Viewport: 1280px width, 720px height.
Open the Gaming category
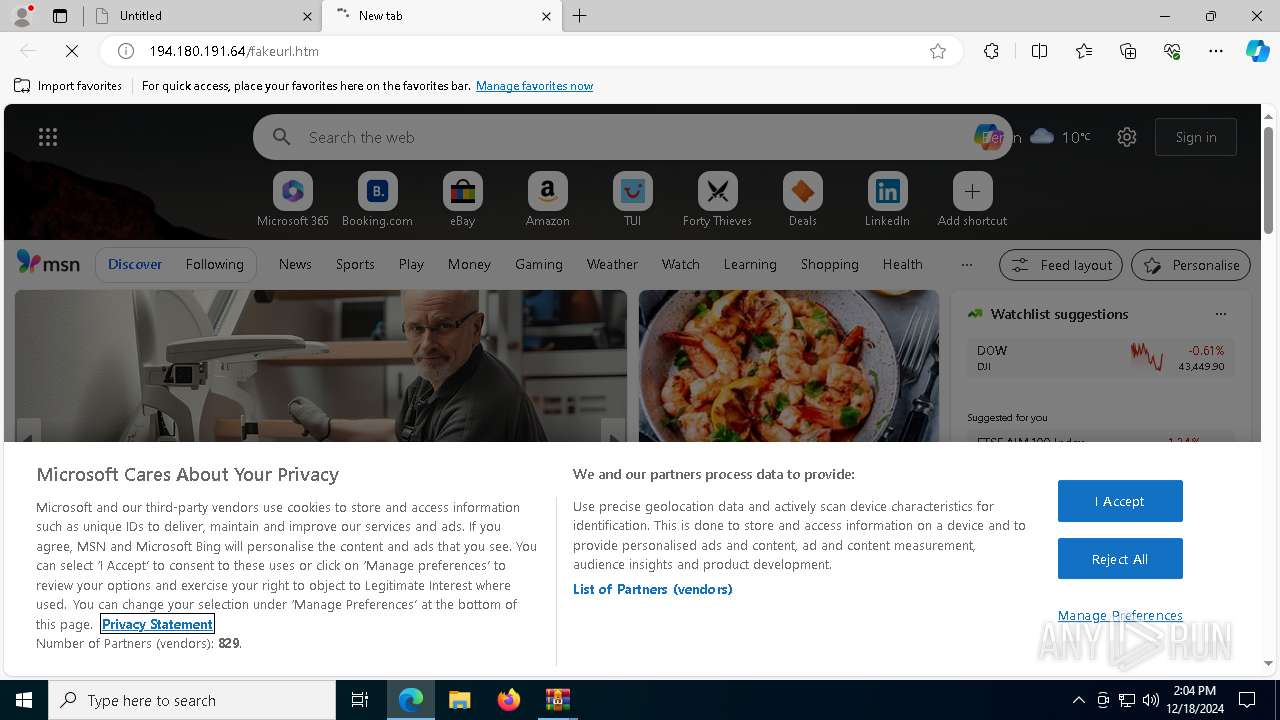(x=539, y=264)
